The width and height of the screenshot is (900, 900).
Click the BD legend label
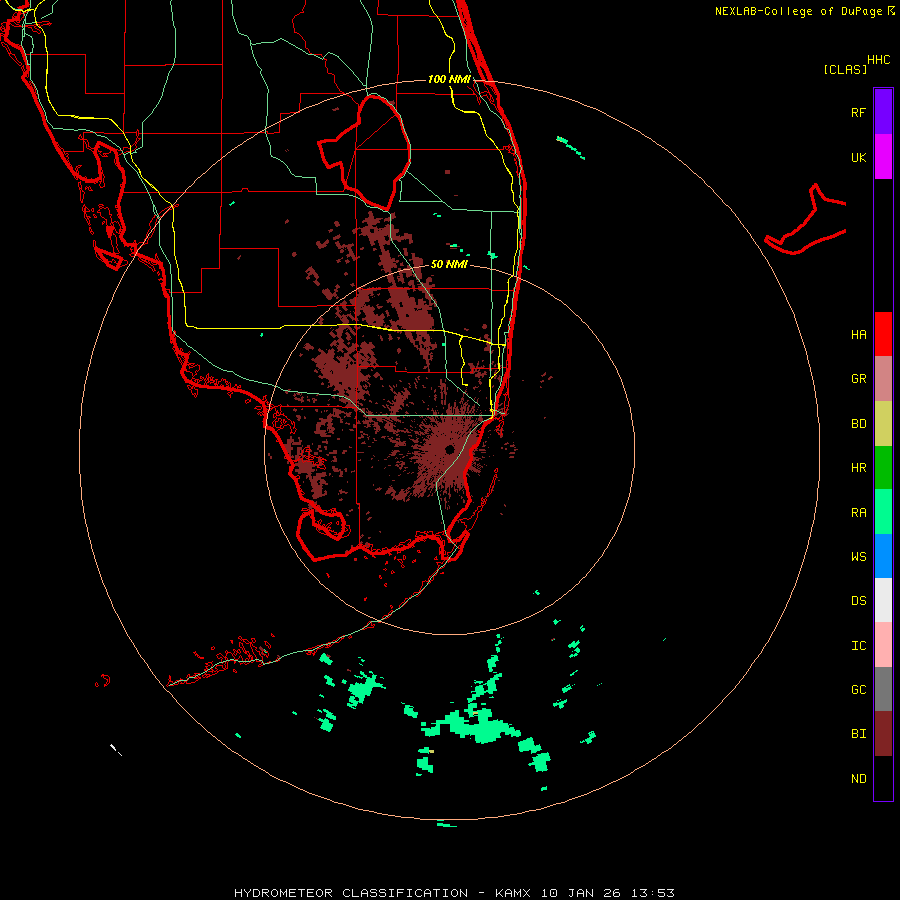[858, 424]
